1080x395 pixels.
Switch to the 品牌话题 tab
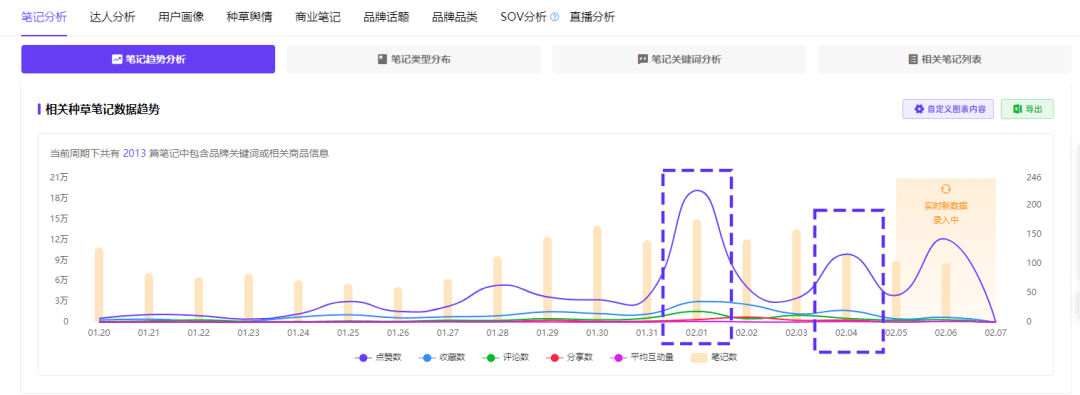click(x=386, y=17)
